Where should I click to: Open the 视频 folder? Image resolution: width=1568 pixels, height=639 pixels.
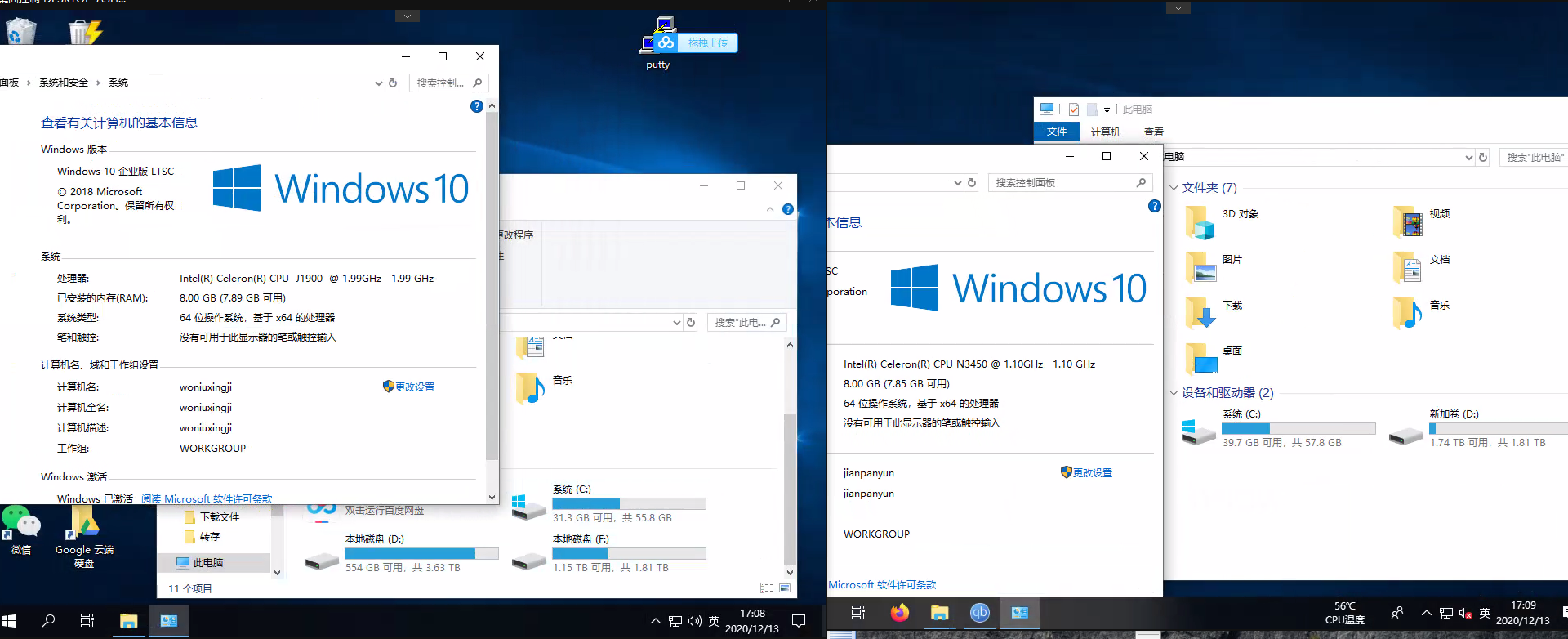tap(1422, 221)
